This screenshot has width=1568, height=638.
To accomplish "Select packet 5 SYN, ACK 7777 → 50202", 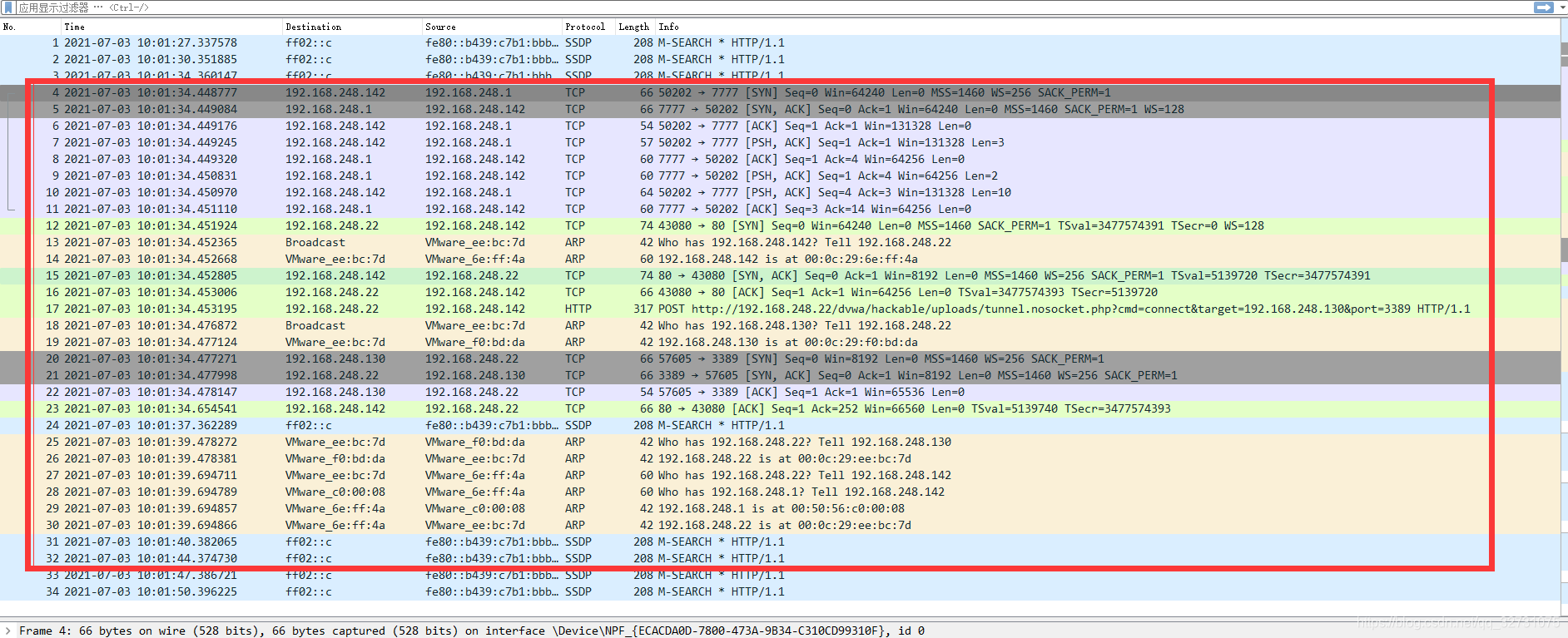I will 780,109.
